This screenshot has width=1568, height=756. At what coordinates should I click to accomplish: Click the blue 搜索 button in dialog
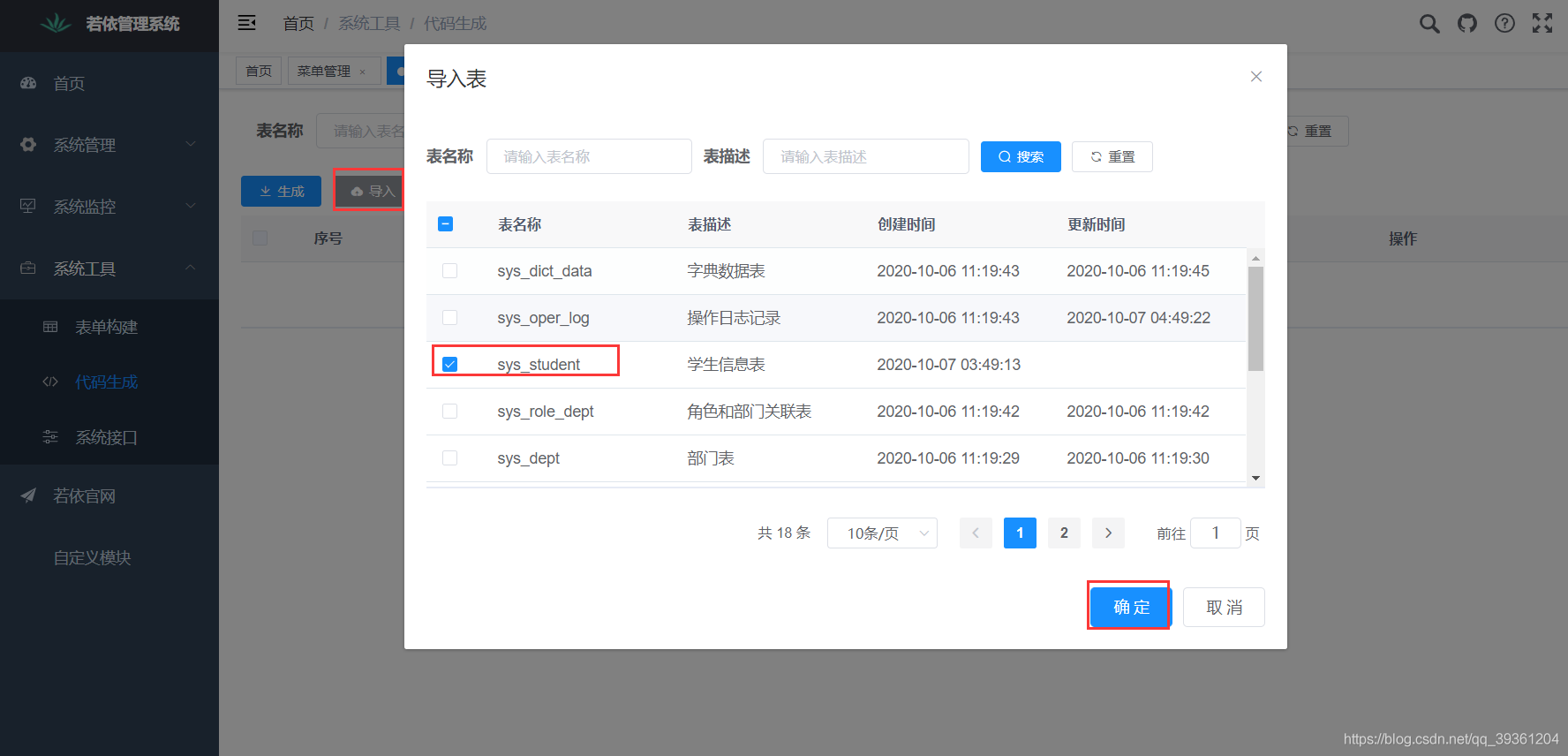coord(1021,156)
